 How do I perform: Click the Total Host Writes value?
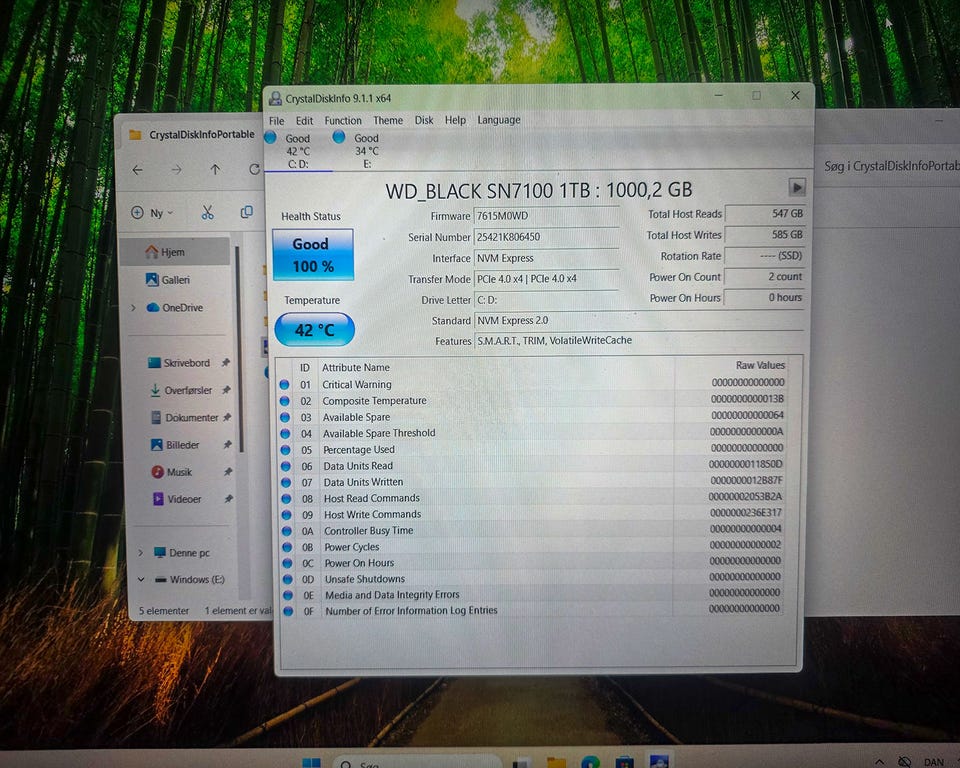tap(765, 235)
